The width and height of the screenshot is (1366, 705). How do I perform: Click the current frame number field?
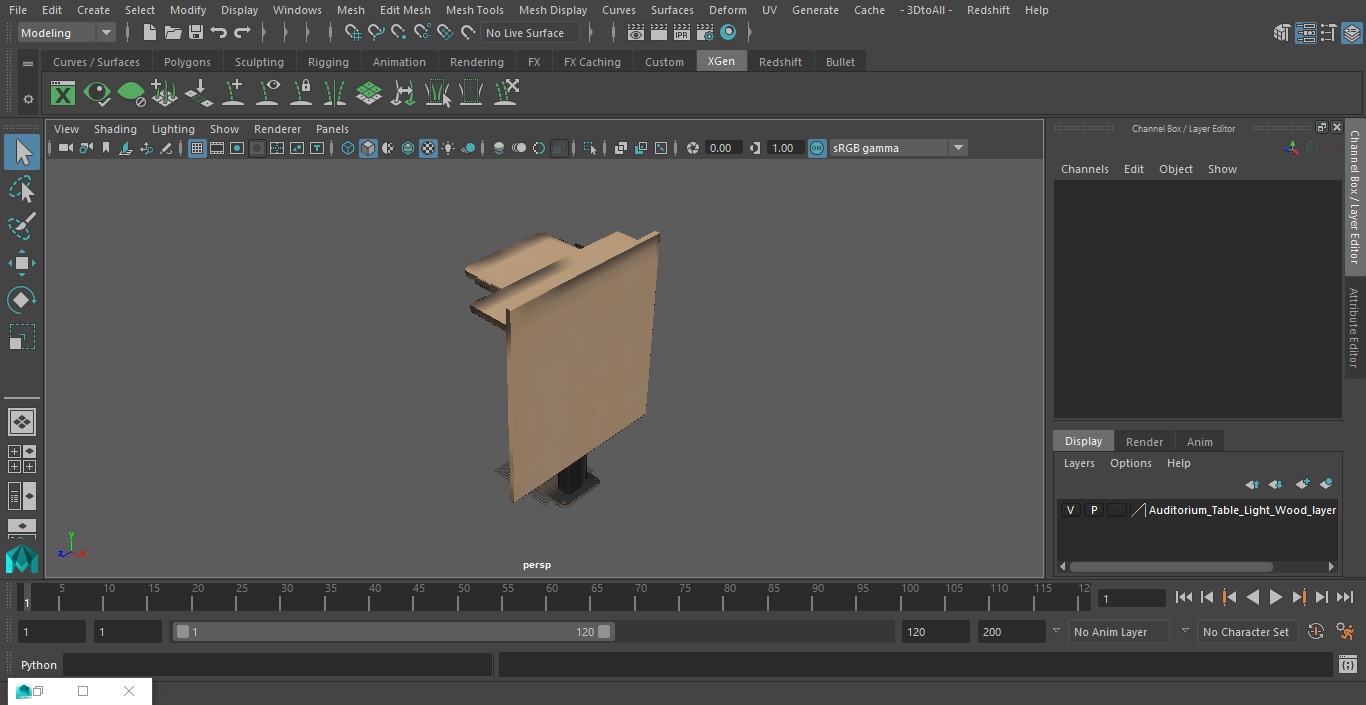point(1131,599)
